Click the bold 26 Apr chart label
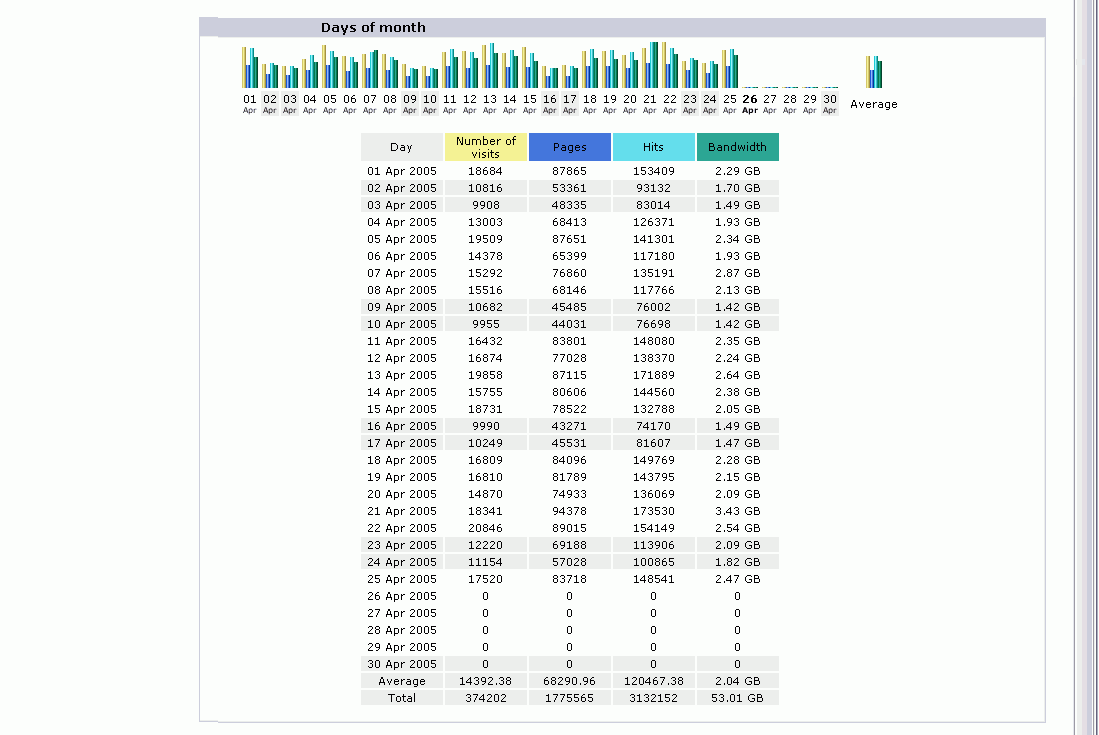Image resolution: width=1099 pixels, height=735 pixels. click(750, 104)
